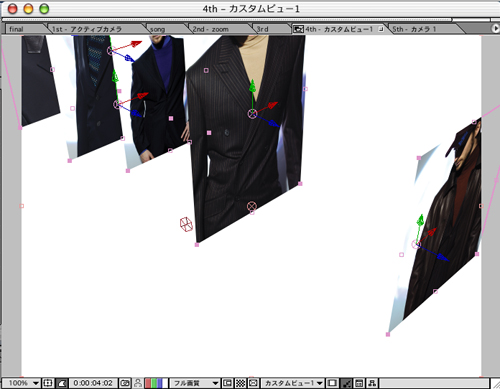Screen dimensions: 500x389
Task: Grab topmost blue Z-axis arrow near tie layer
Action: pyautogui.click(x=129, y=58)
